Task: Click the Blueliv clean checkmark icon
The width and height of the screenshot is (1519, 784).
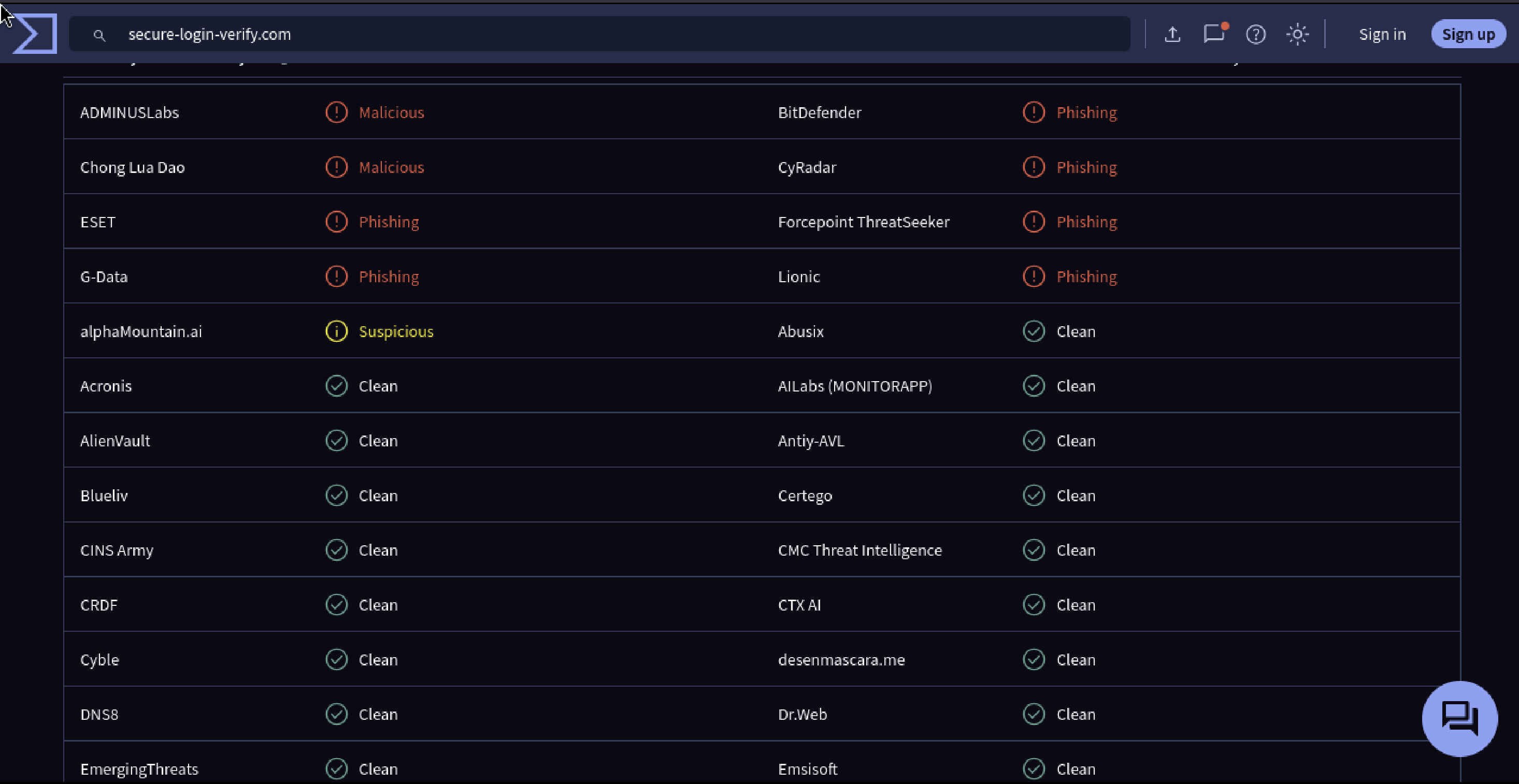Action: tap(337, 495)
